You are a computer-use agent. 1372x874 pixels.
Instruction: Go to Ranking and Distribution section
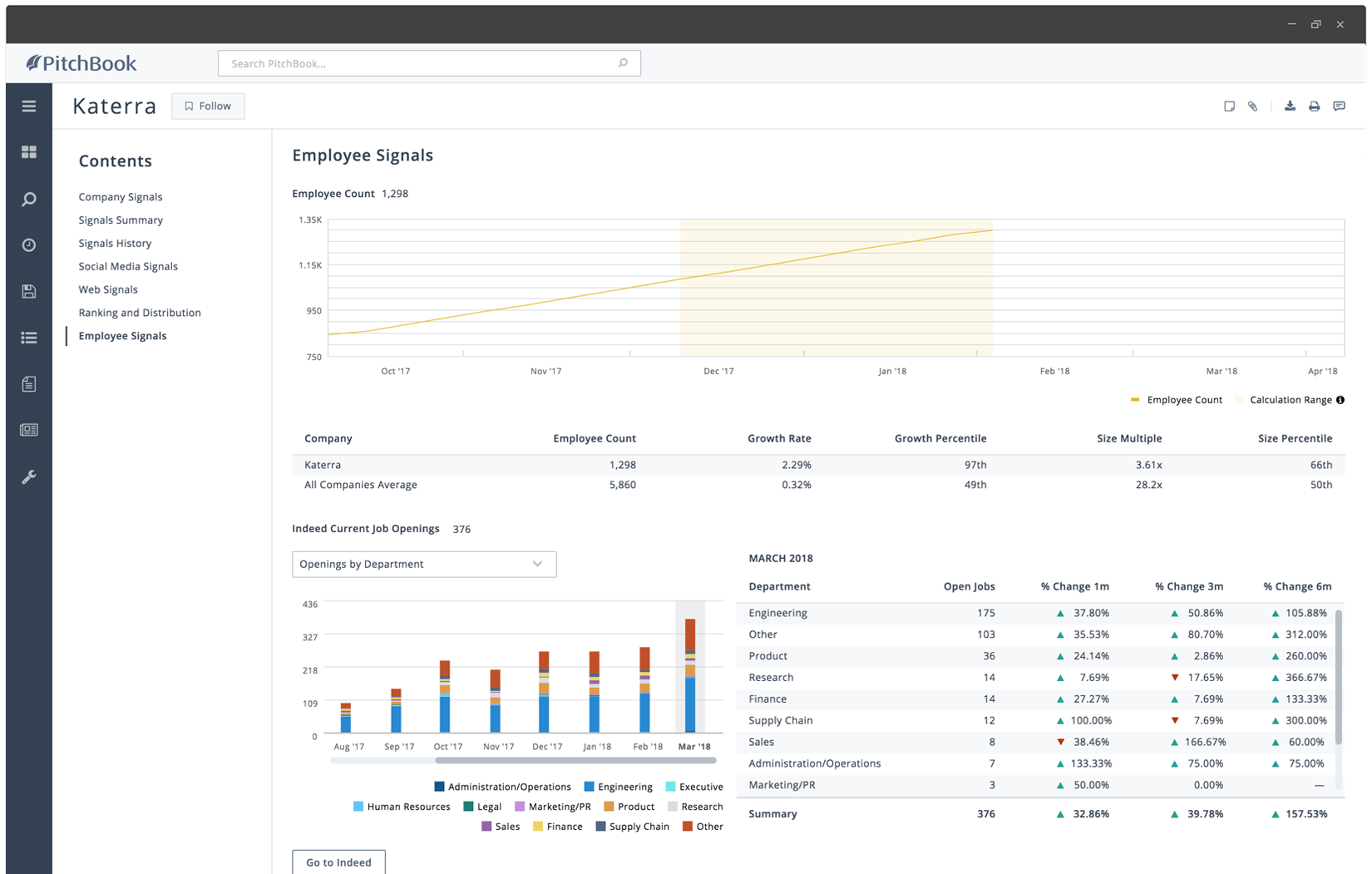(140, 314)
